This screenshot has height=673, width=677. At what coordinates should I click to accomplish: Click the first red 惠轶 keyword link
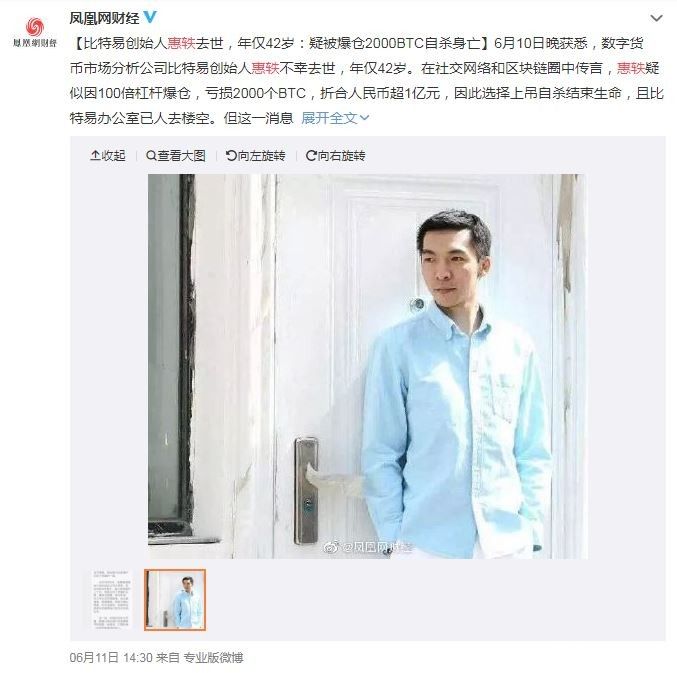(x=181, y=43)
